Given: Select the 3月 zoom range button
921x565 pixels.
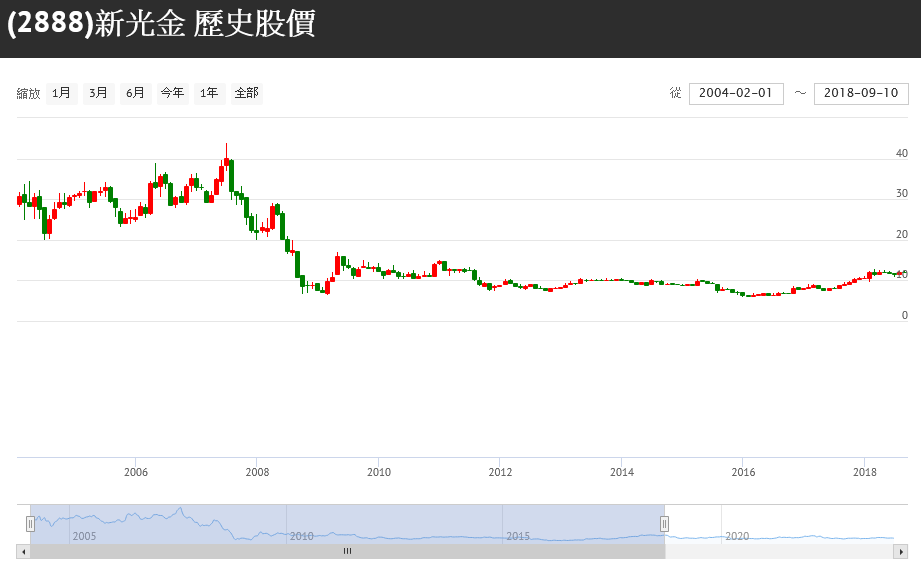Looking at the screenshot, I should tap(99, 93).
